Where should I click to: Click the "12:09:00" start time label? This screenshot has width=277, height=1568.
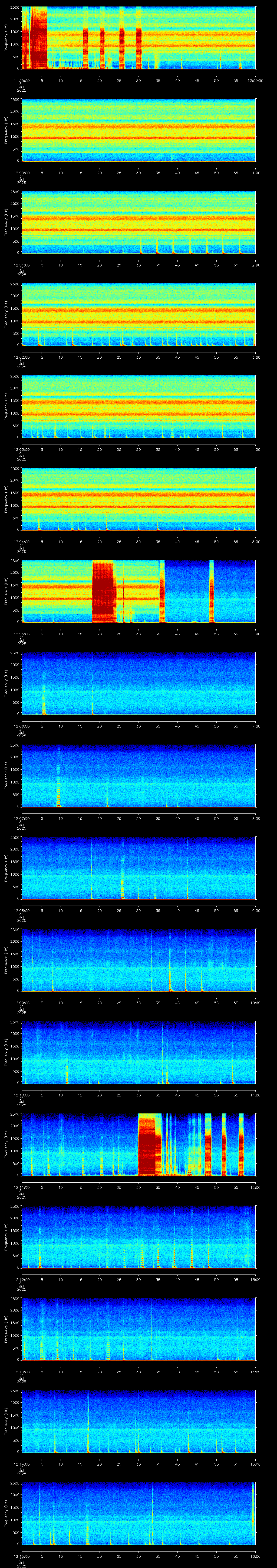21,1003
